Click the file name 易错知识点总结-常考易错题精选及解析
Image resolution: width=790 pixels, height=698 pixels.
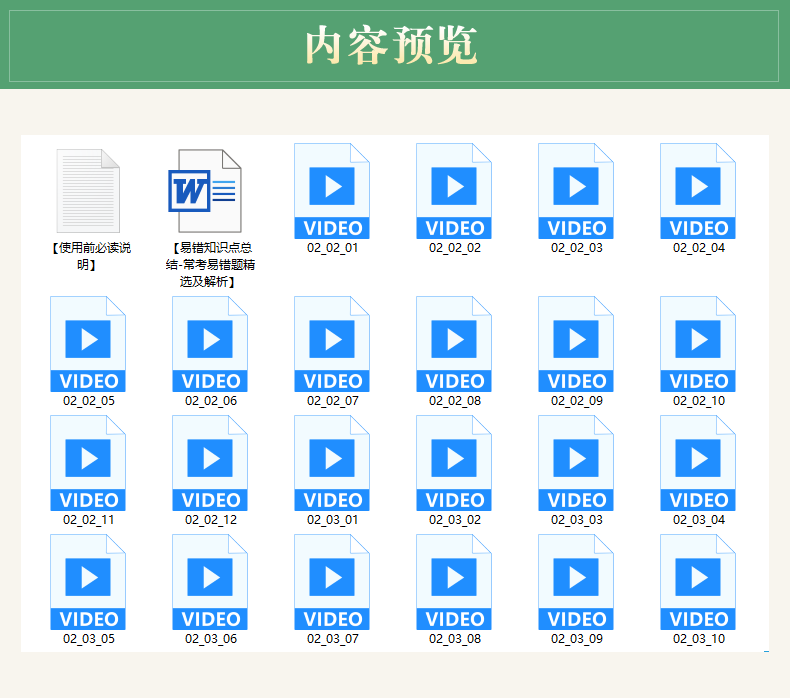(210, 265)
